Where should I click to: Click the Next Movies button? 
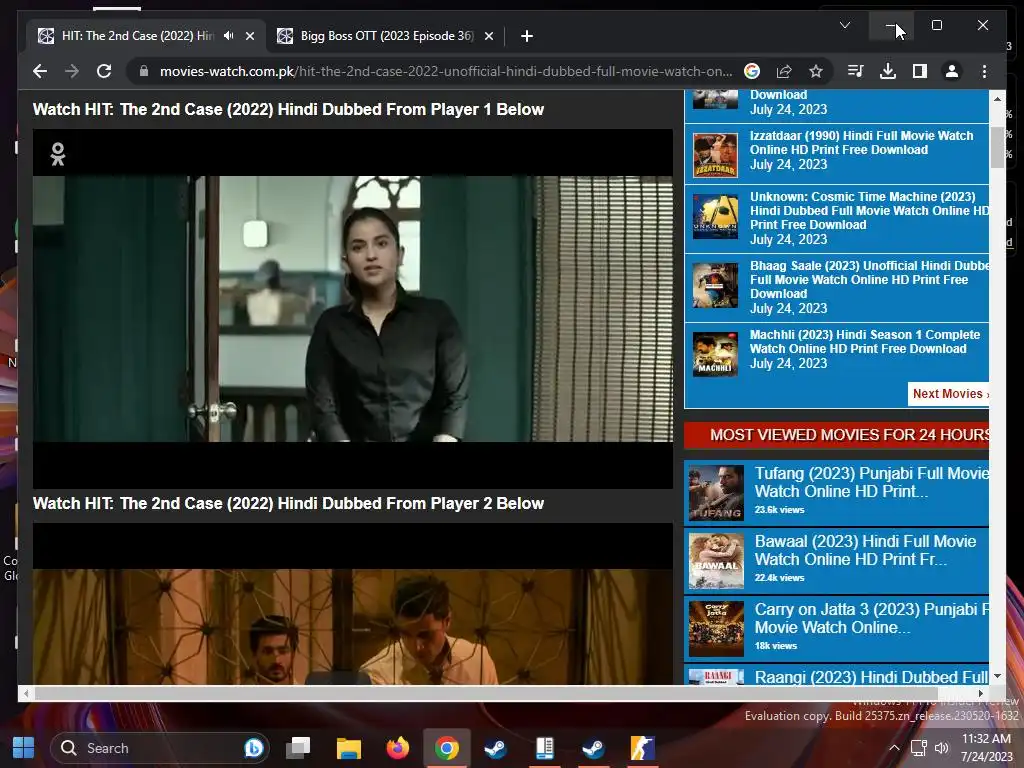(948, 394)
